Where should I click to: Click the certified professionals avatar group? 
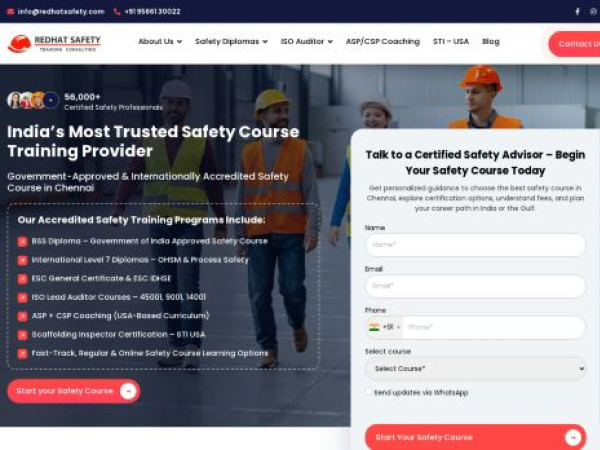pos(33,101)
